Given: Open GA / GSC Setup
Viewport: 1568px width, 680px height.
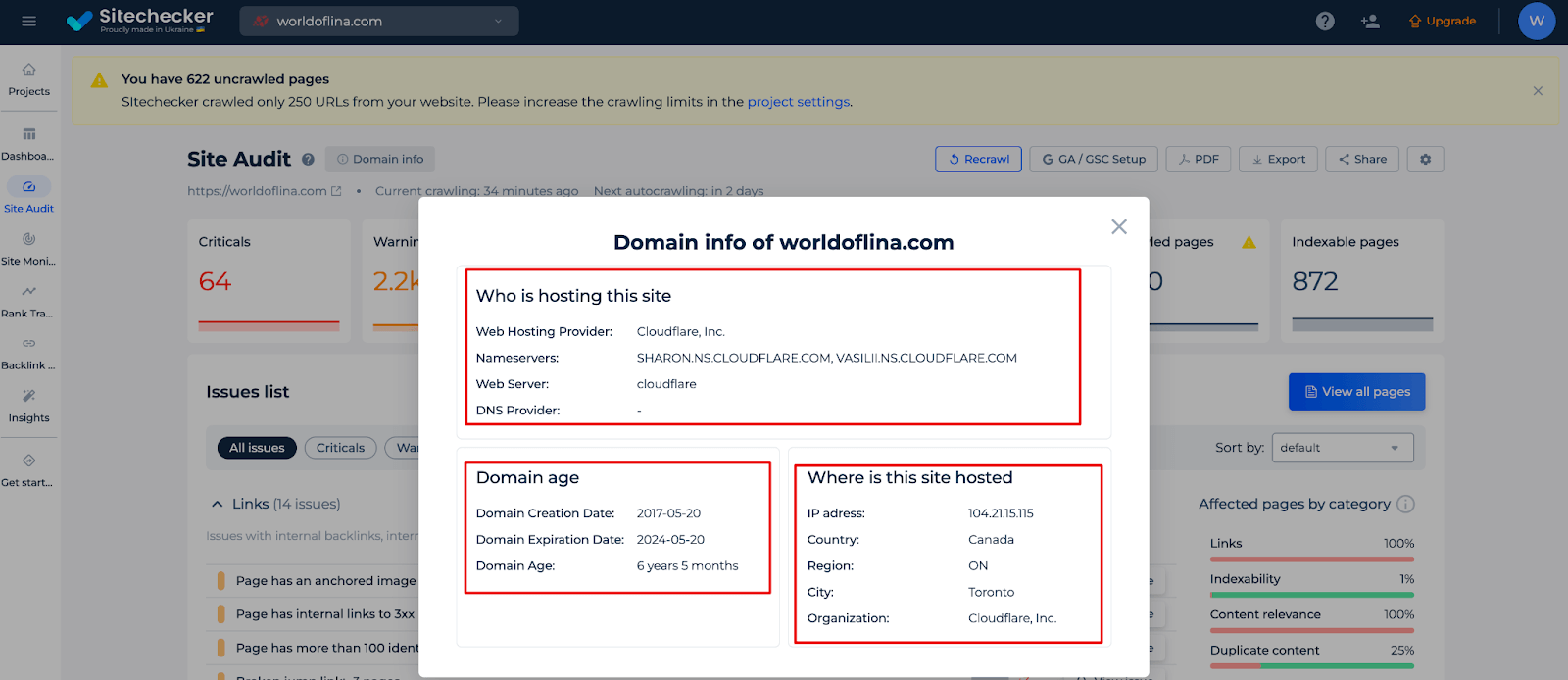Looking at the screenshot, I should pyautogui.click(x=1094, y=159).
